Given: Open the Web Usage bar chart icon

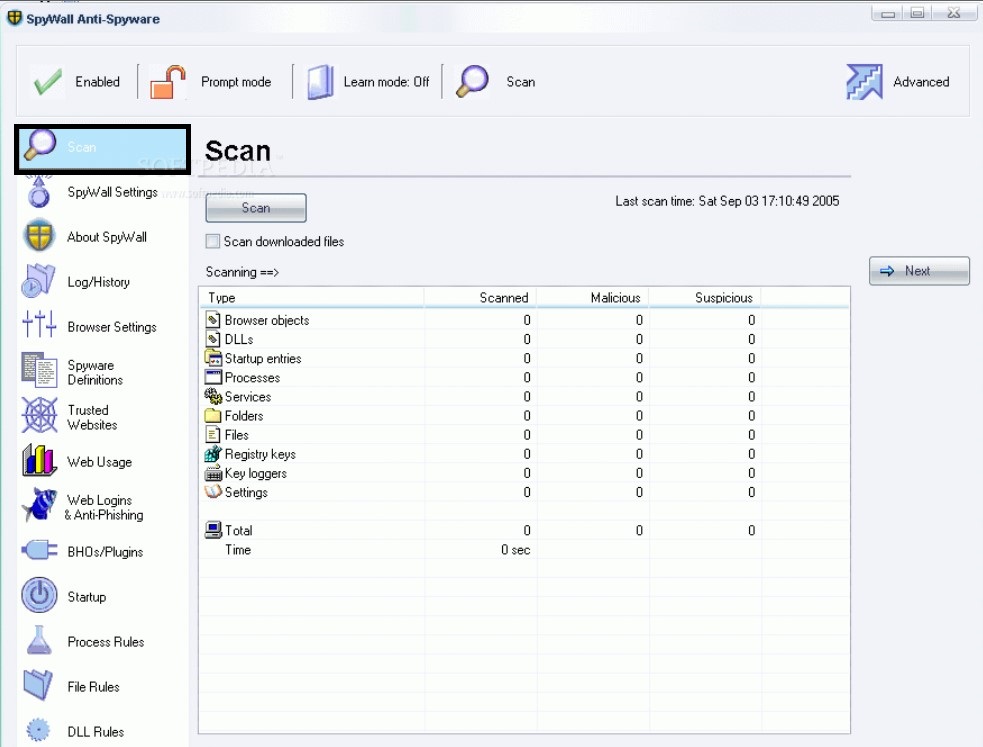Looking at the screenshot, I should coord(39,460).
